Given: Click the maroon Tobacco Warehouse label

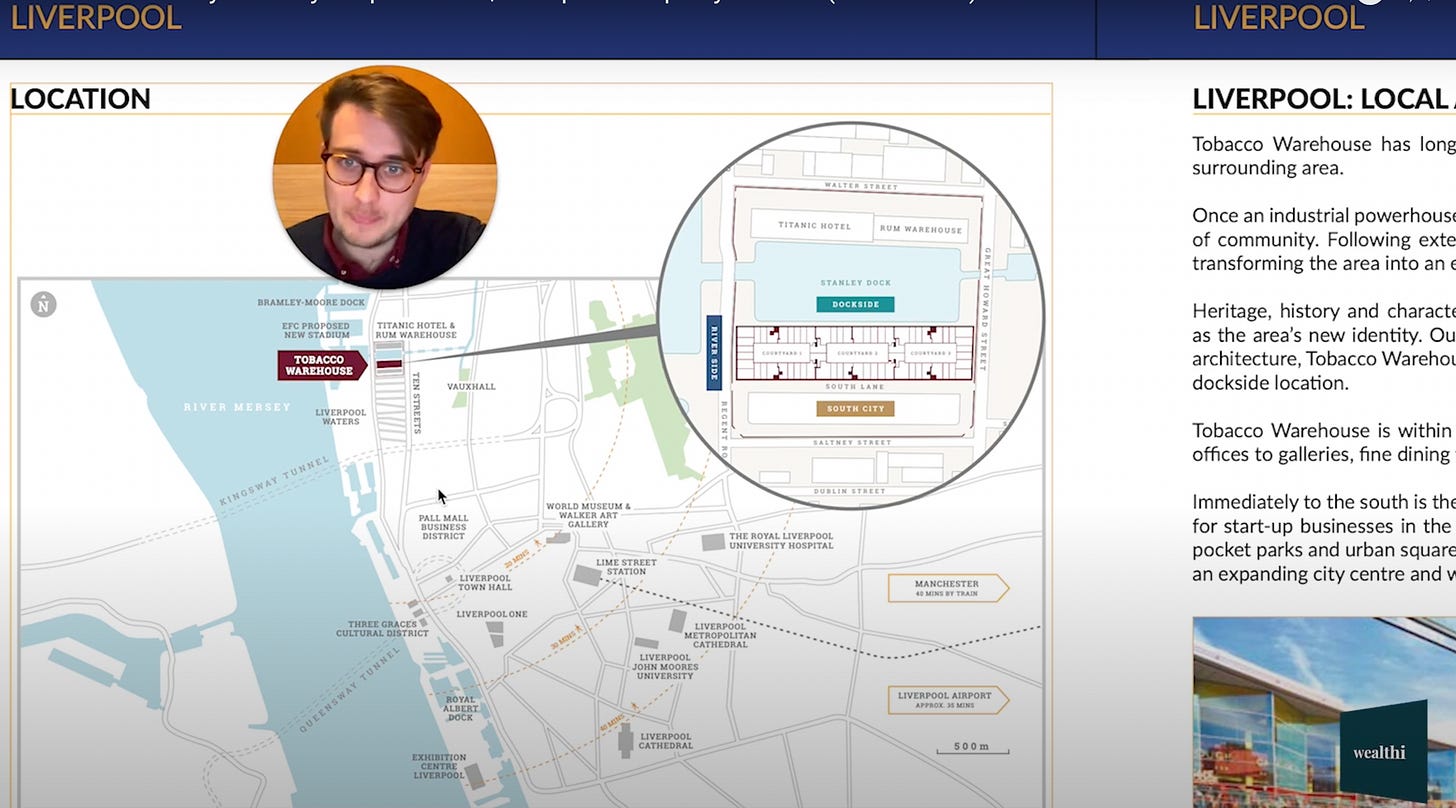Looking at the screenshot, I should click(x=322, y=365).
